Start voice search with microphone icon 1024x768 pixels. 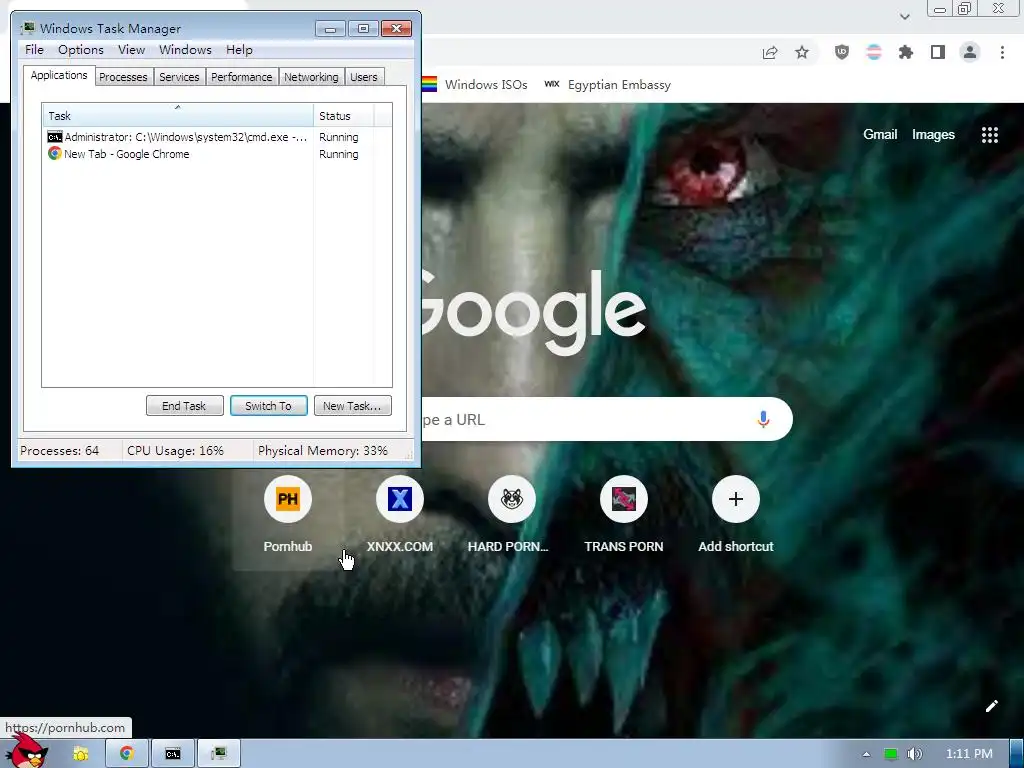pyautogui.click(x=763, y=419)
